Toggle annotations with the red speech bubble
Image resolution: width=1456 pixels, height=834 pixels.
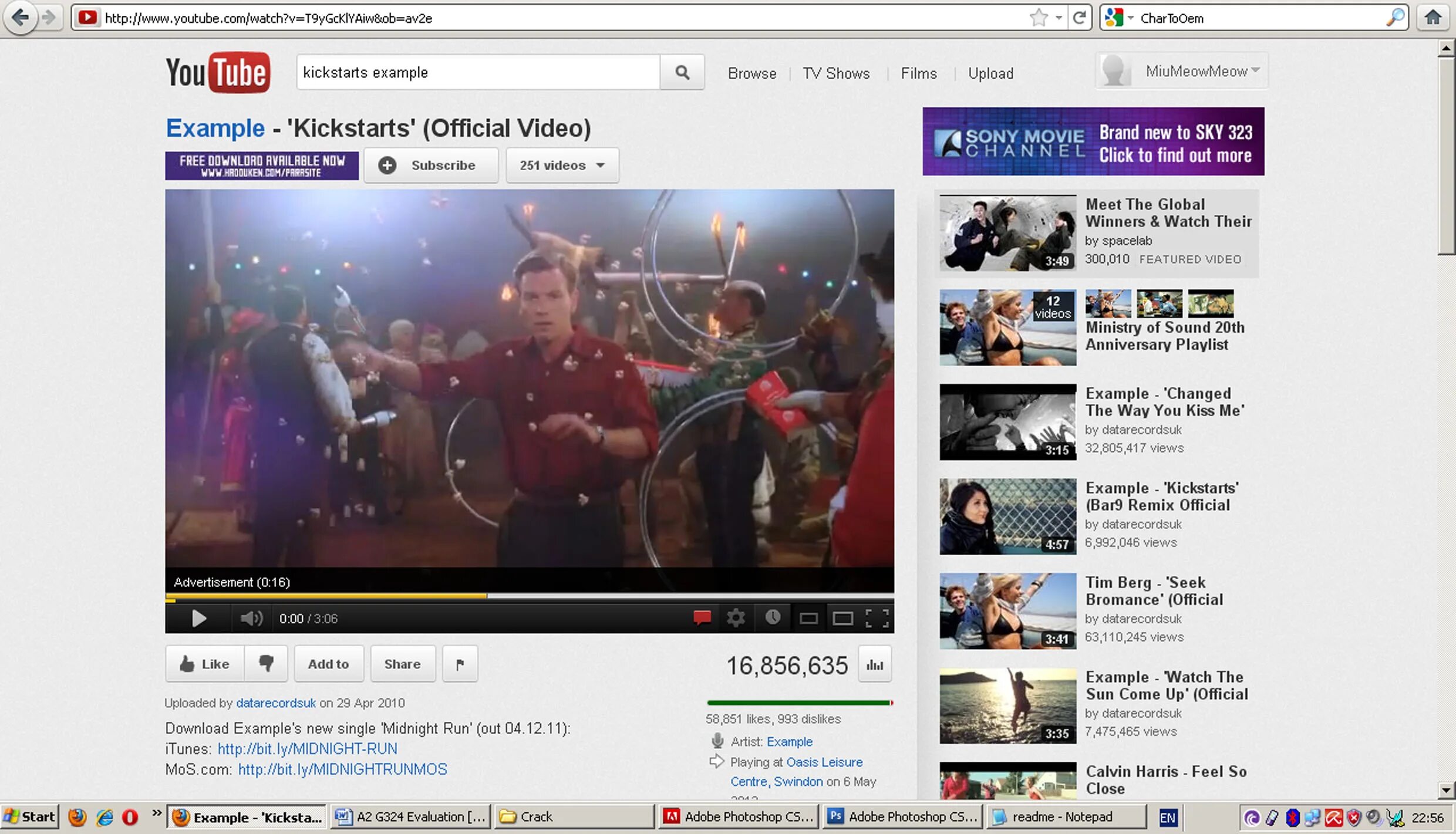pos(702,617)
